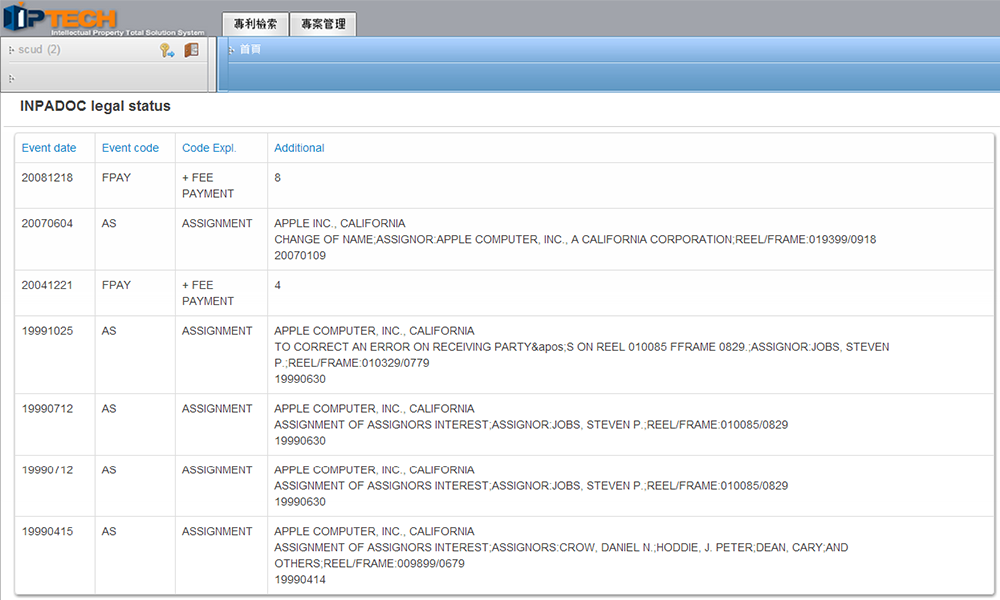Click event date 19991025
The image size is (1000, 600).
coord(47,331)
